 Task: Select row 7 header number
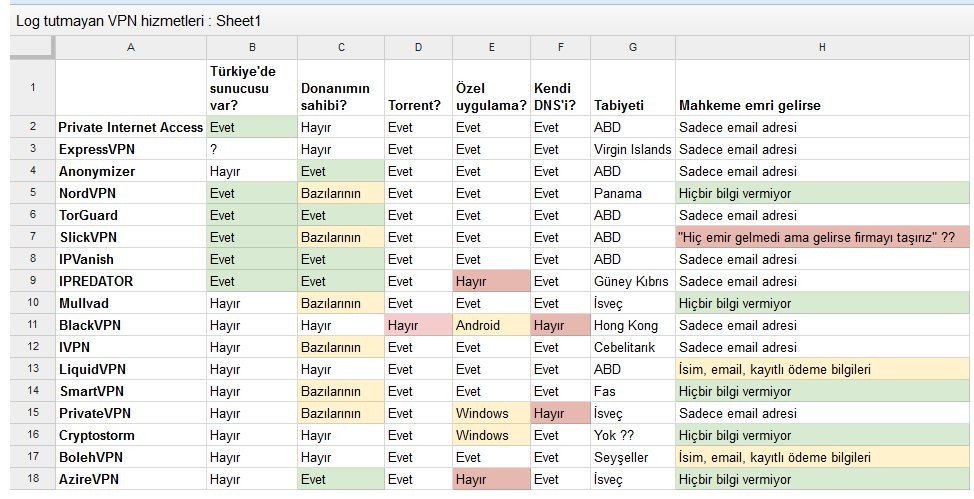(x=33, y=237)
